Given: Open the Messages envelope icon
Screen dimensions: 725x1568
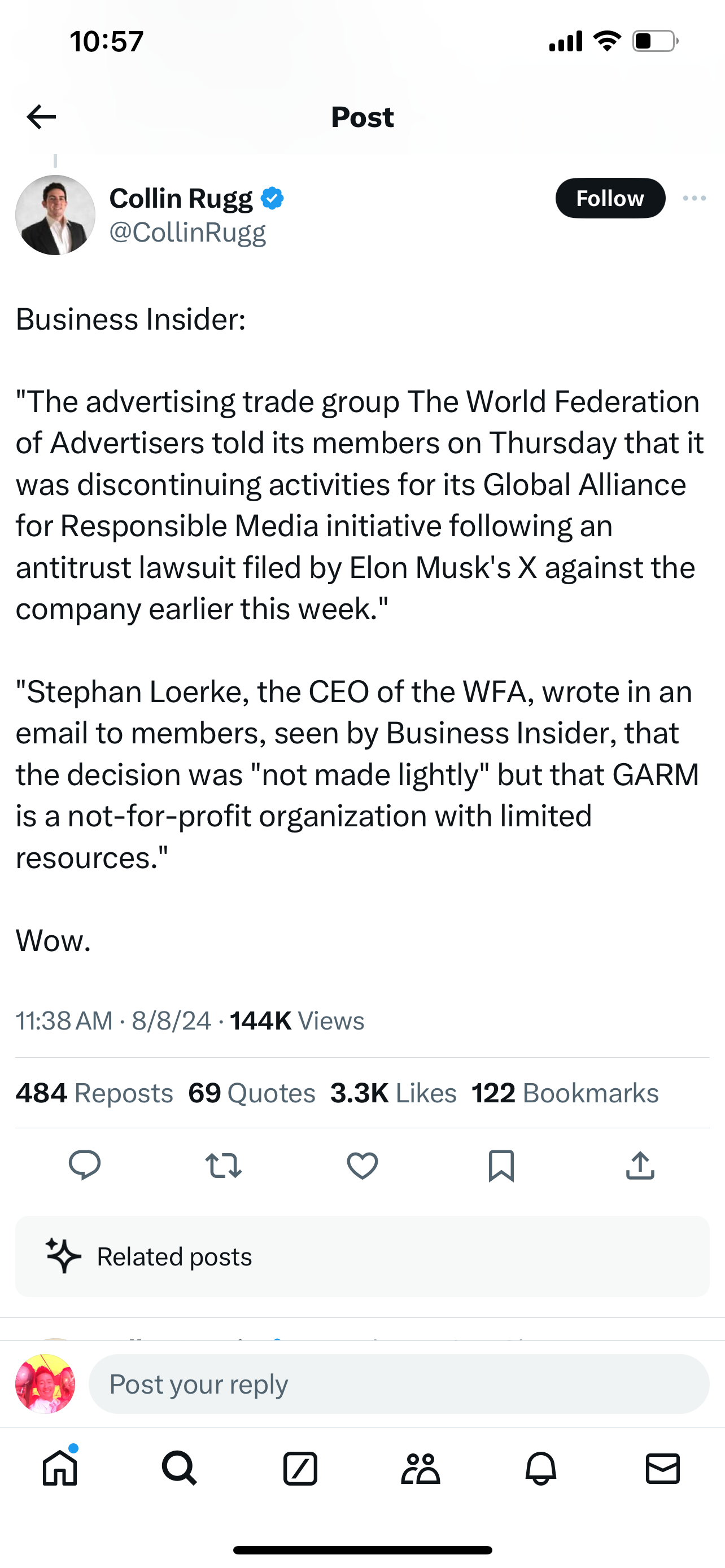Looking at the screenshot, I should 662,1468.
